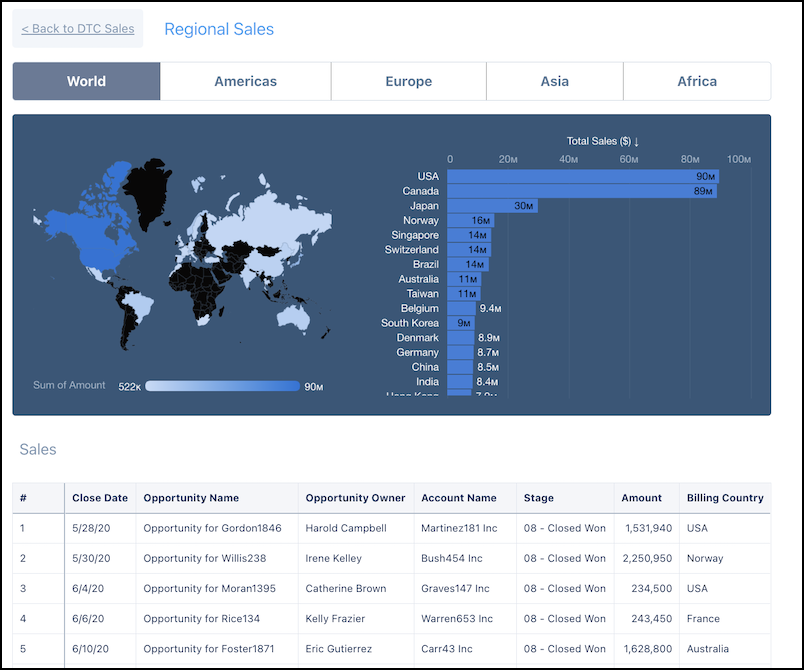The height and width of the screenshot is (670, 804).
Task: Click amount '1,531,940' cell
Action: (x=648, y=528)
